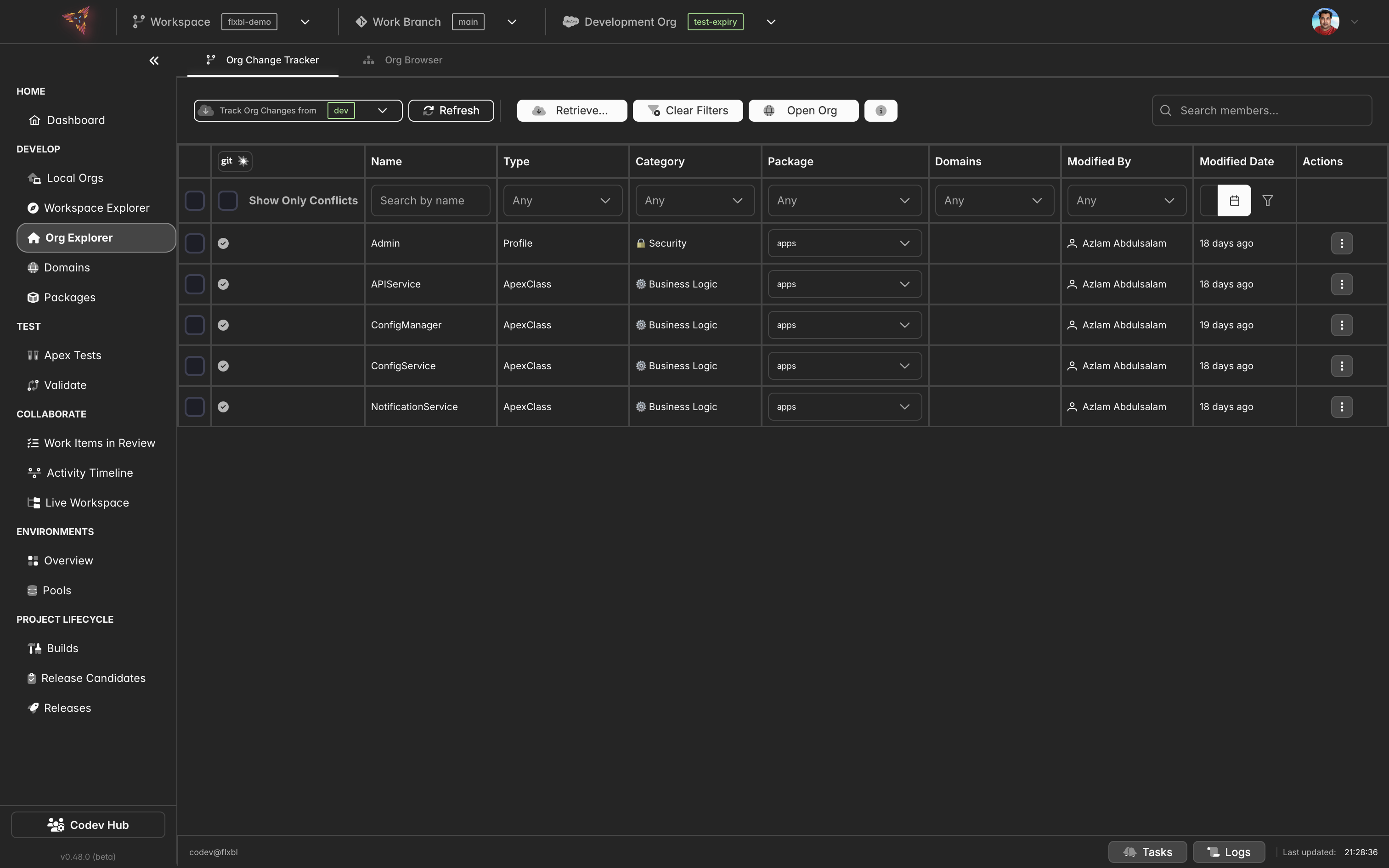Open the Logs panel button
1389x868 pixels.
(1228, 852)
